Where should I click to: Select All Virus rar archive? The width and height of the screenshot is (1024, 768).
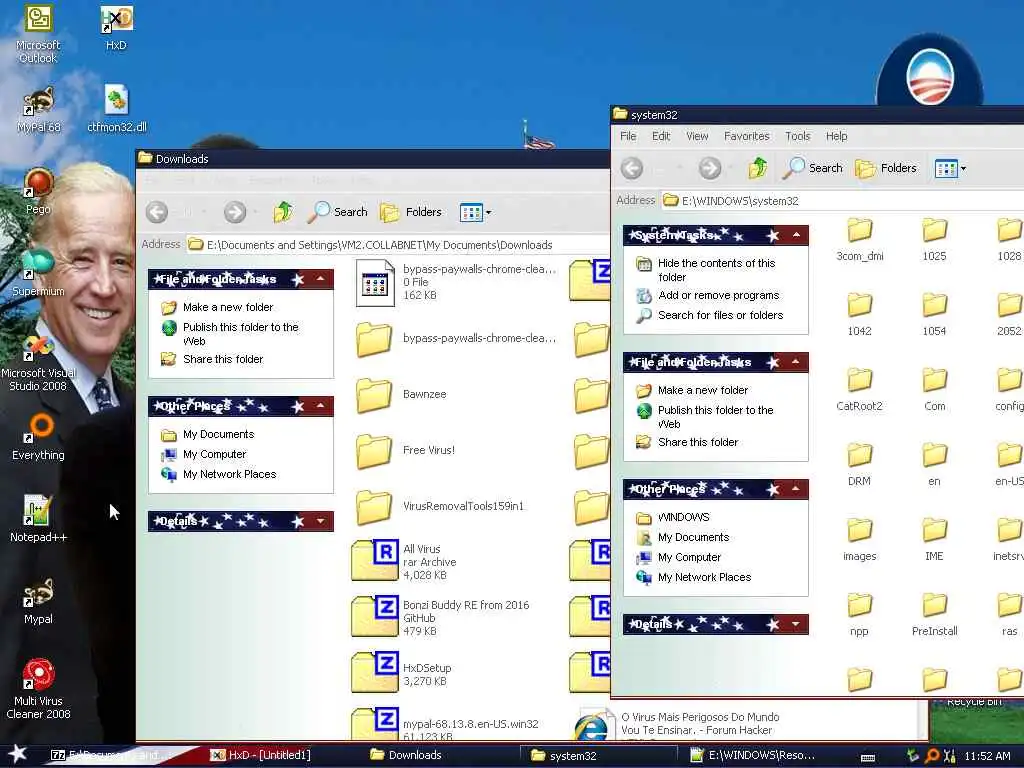(x=404, y=562)
